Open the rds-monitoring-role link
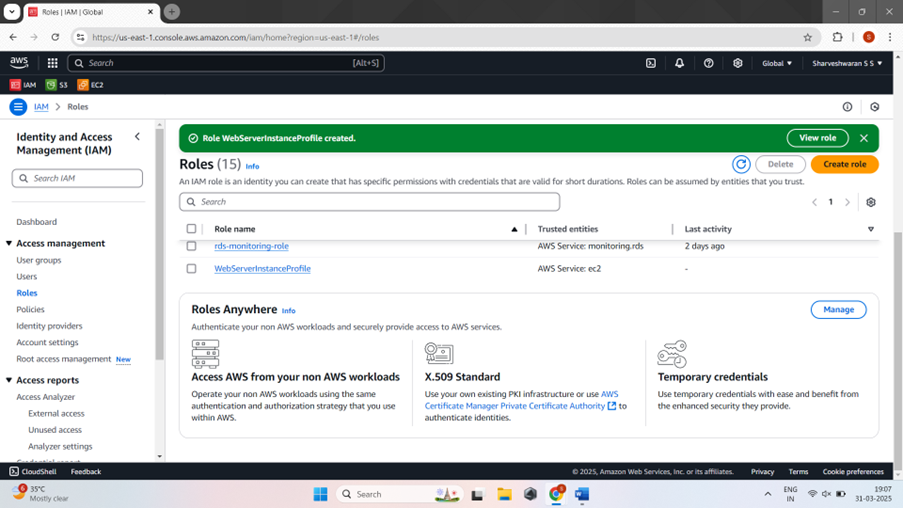Screen dimensions: 903x508 point(251,246)
